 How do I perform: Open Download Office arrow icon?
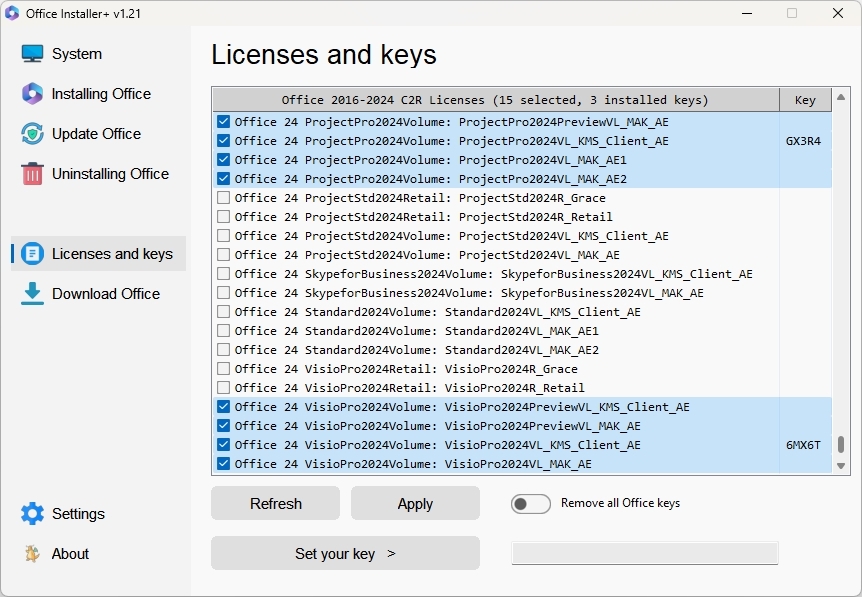32,294
